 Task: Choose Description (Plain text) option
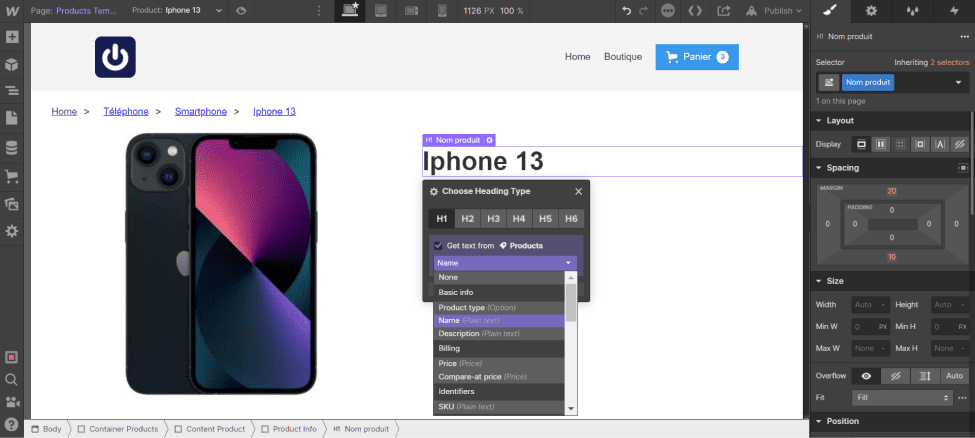click(x=499, y=333)
